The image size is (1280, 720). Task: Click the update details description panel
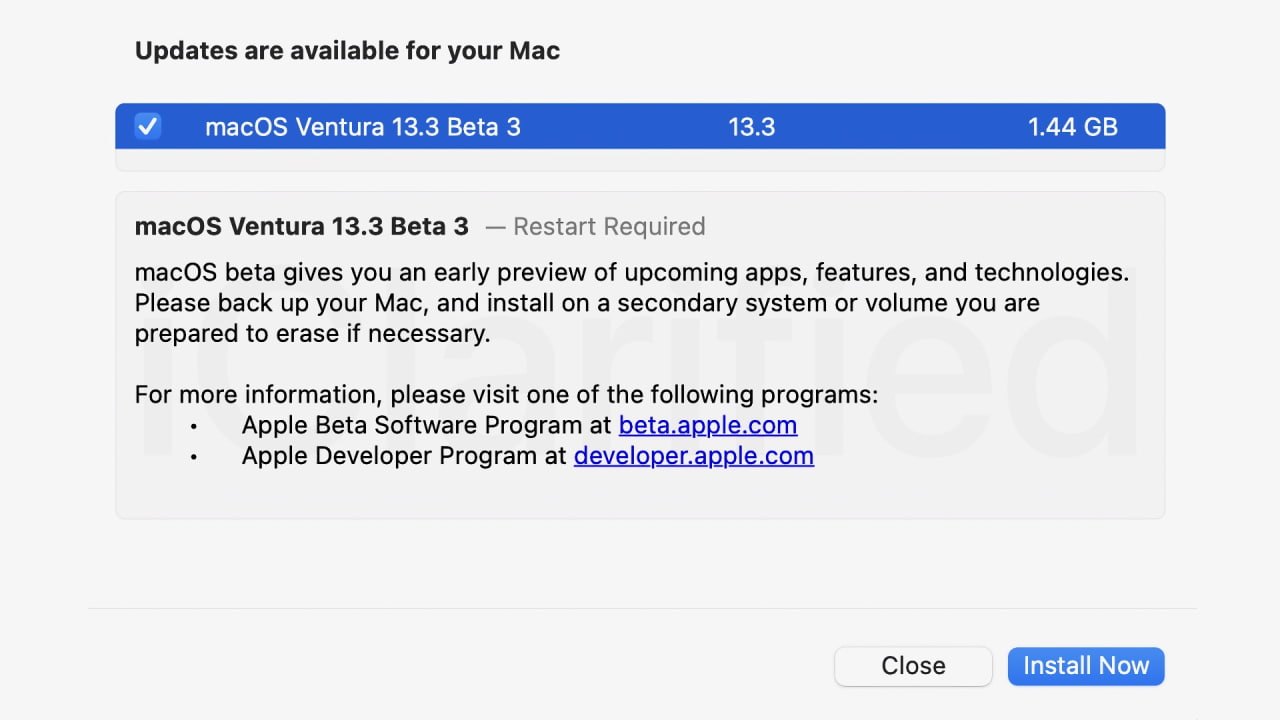pyautogui.click(x=640, y=355)
